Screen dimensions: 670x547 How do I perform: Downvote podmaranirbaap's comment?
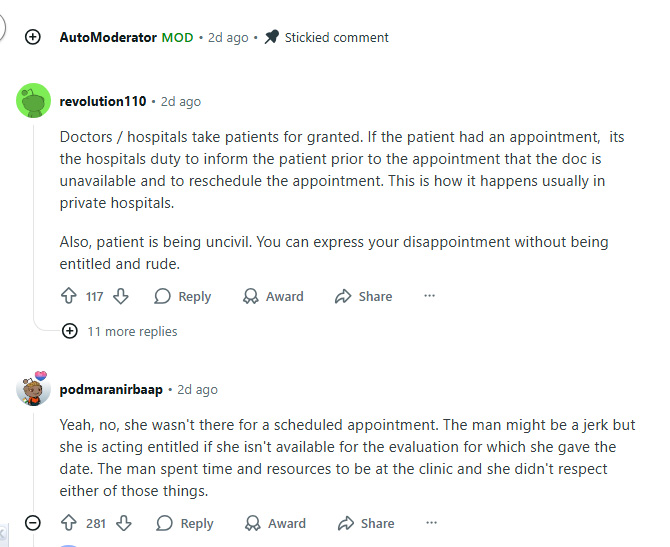124,523
